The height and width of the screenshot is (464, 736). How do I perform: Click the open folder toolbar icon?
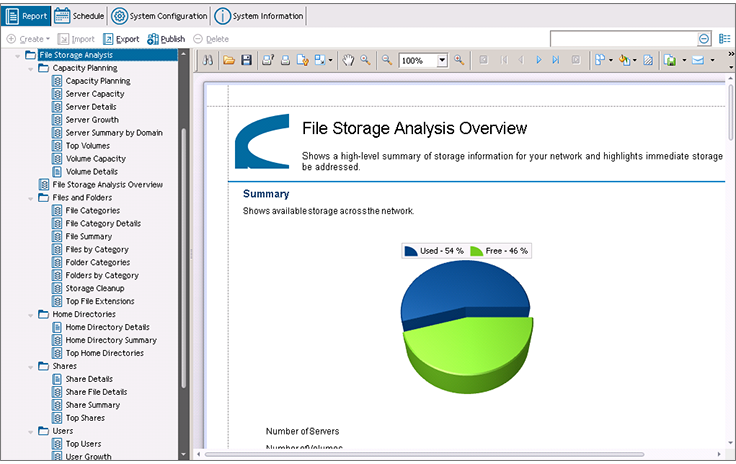(229, 60)
